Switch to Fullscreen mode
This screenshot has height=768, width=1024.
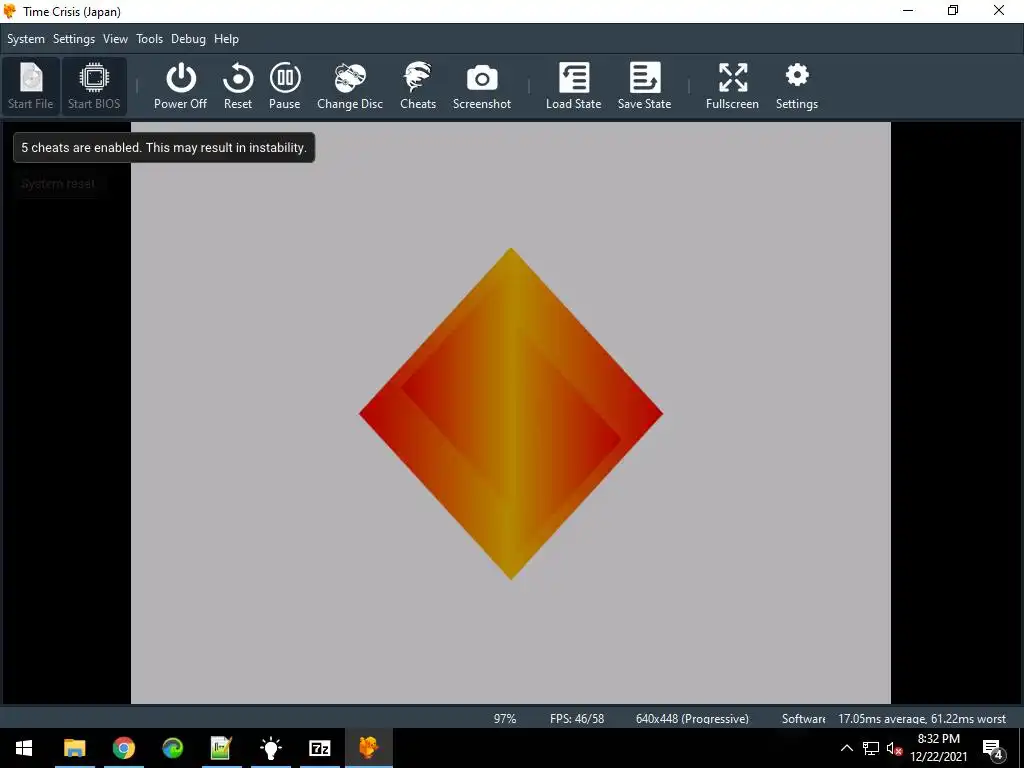click(732, 86)
